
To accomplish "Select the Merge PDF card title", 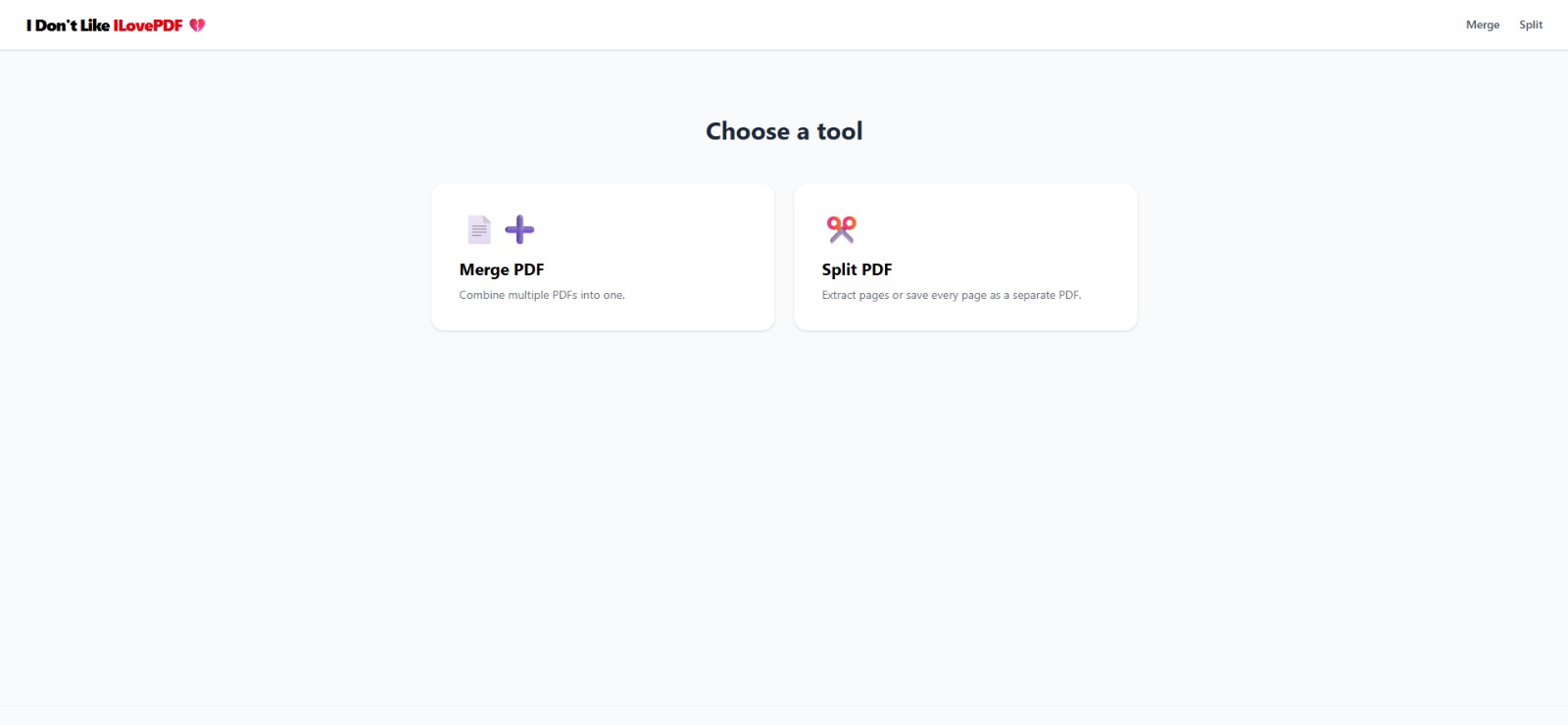I will point(501,269).
